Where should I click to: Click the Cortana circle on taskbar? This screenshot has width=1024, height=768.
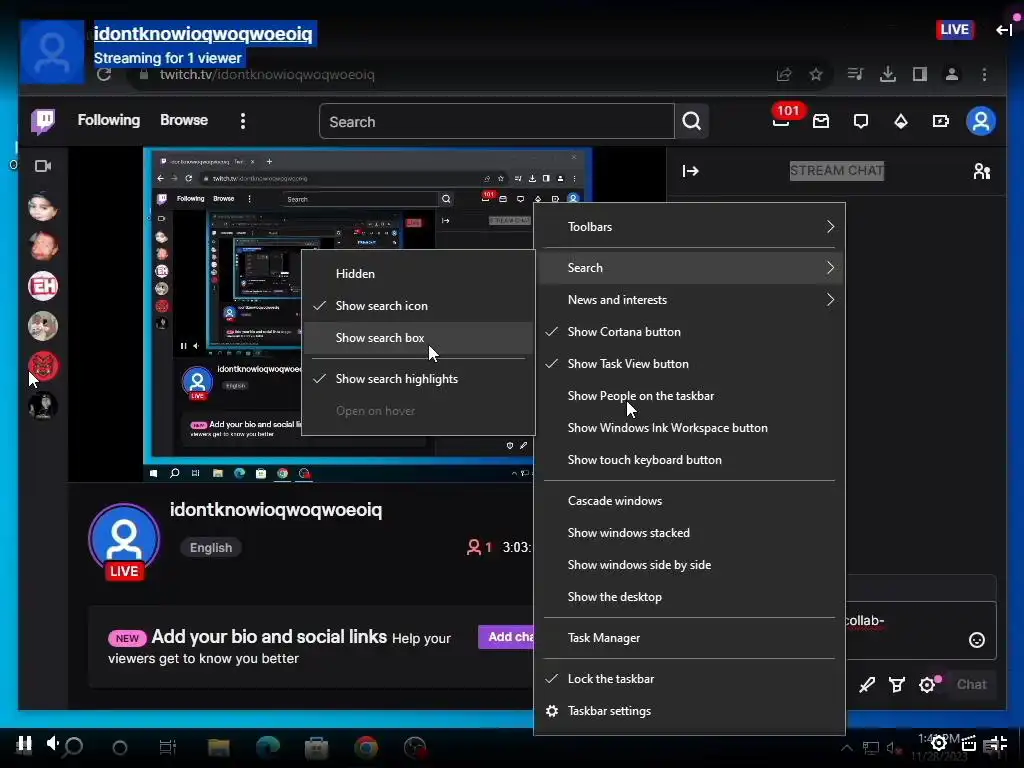120,747
